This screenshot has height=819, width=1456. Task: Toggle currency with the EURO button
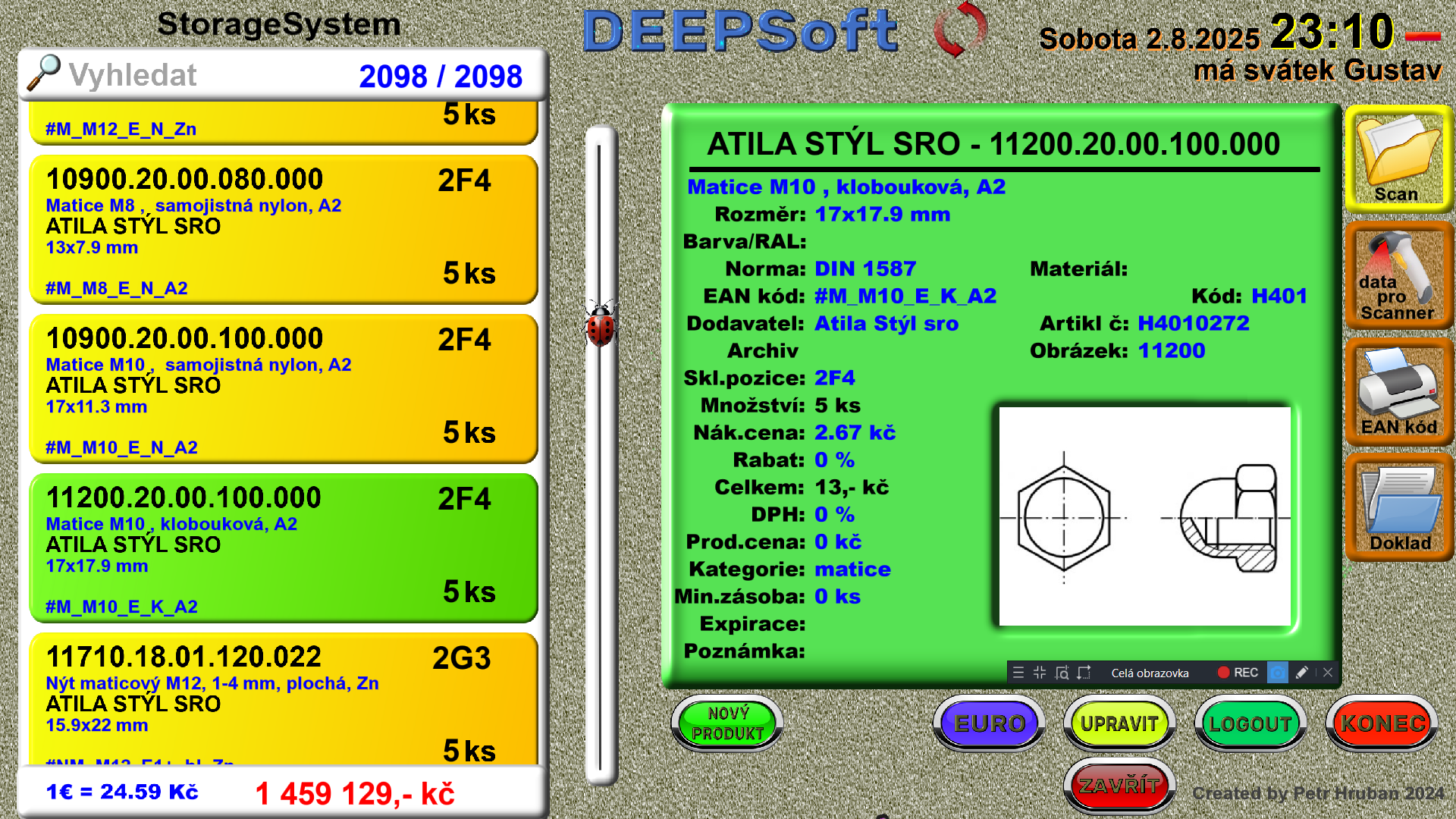(990, 723)
